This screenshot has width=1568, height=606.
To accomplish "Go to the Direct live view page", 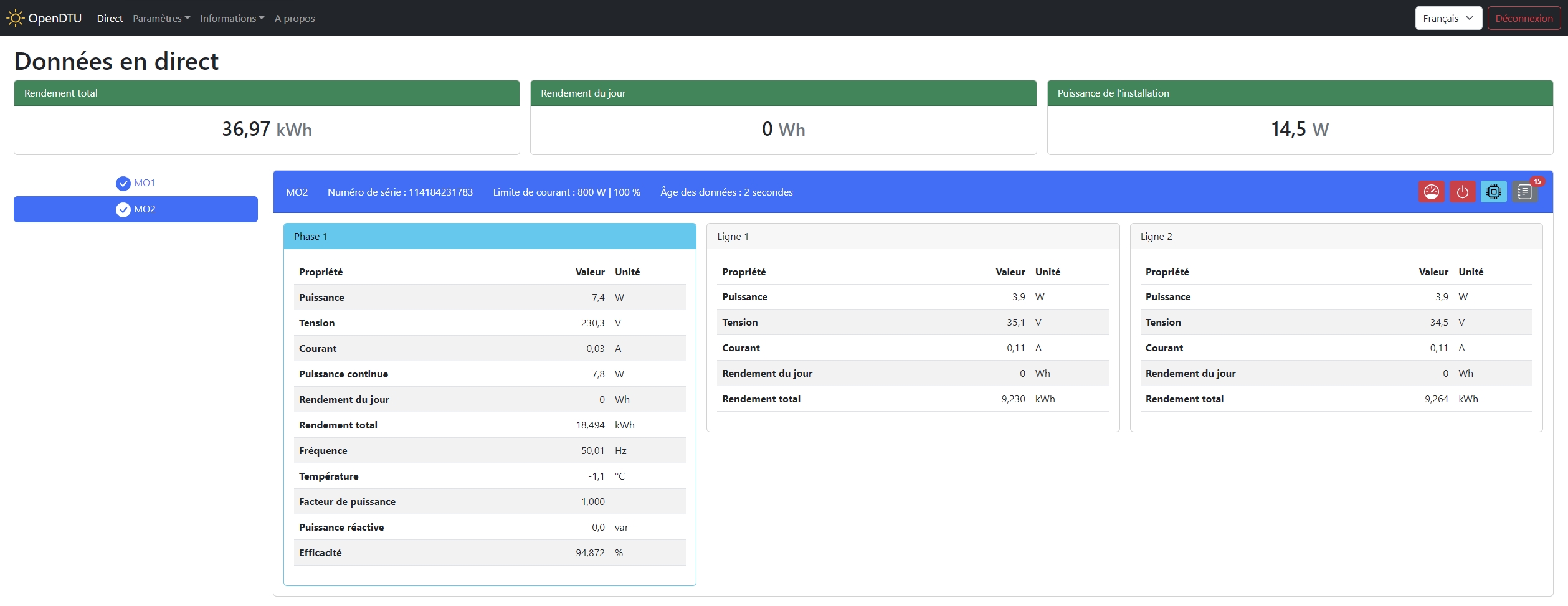I will click(110, 18).
